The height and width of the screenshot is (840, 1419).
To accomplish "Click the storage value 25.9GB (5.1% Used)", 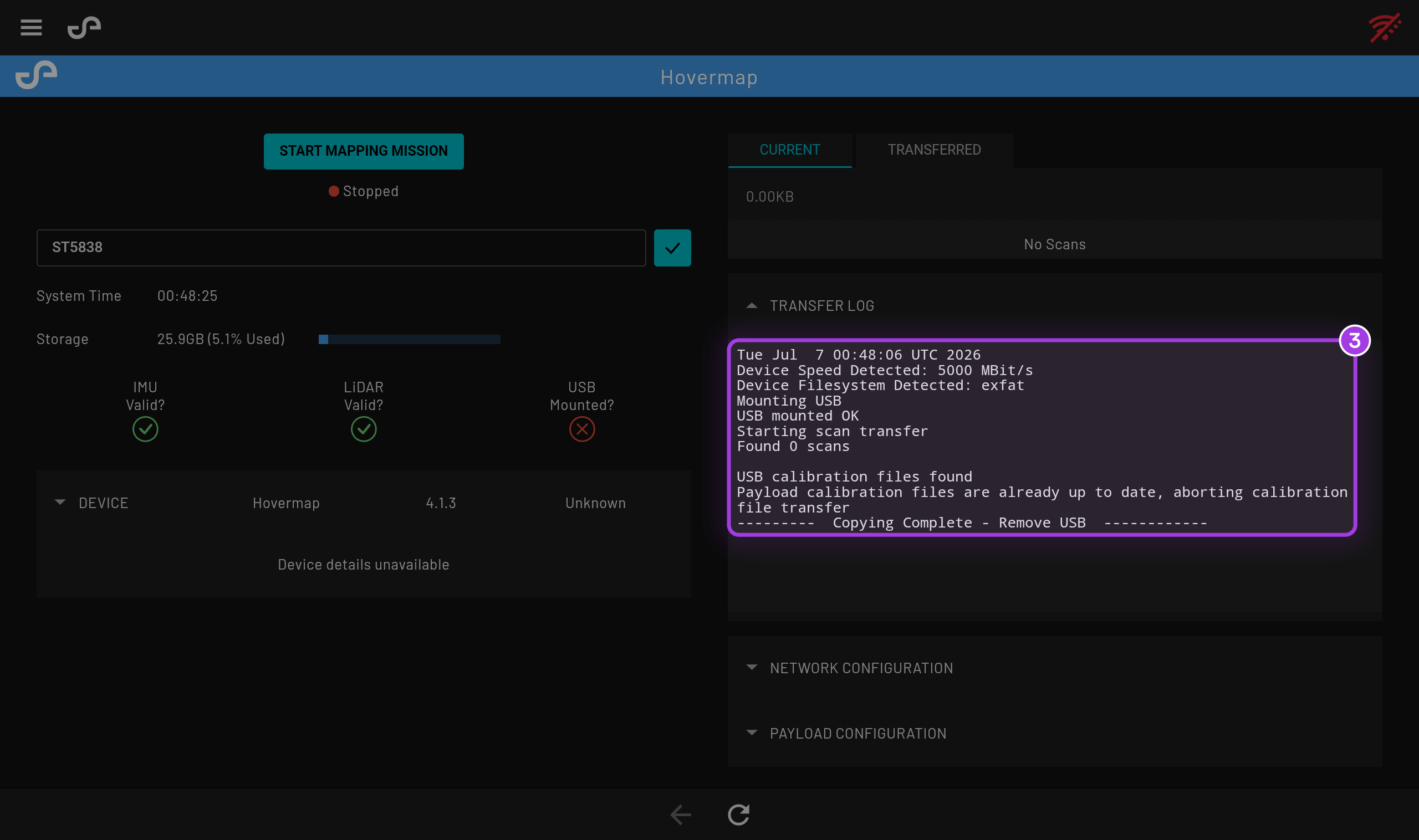I will tap(221, 339).
